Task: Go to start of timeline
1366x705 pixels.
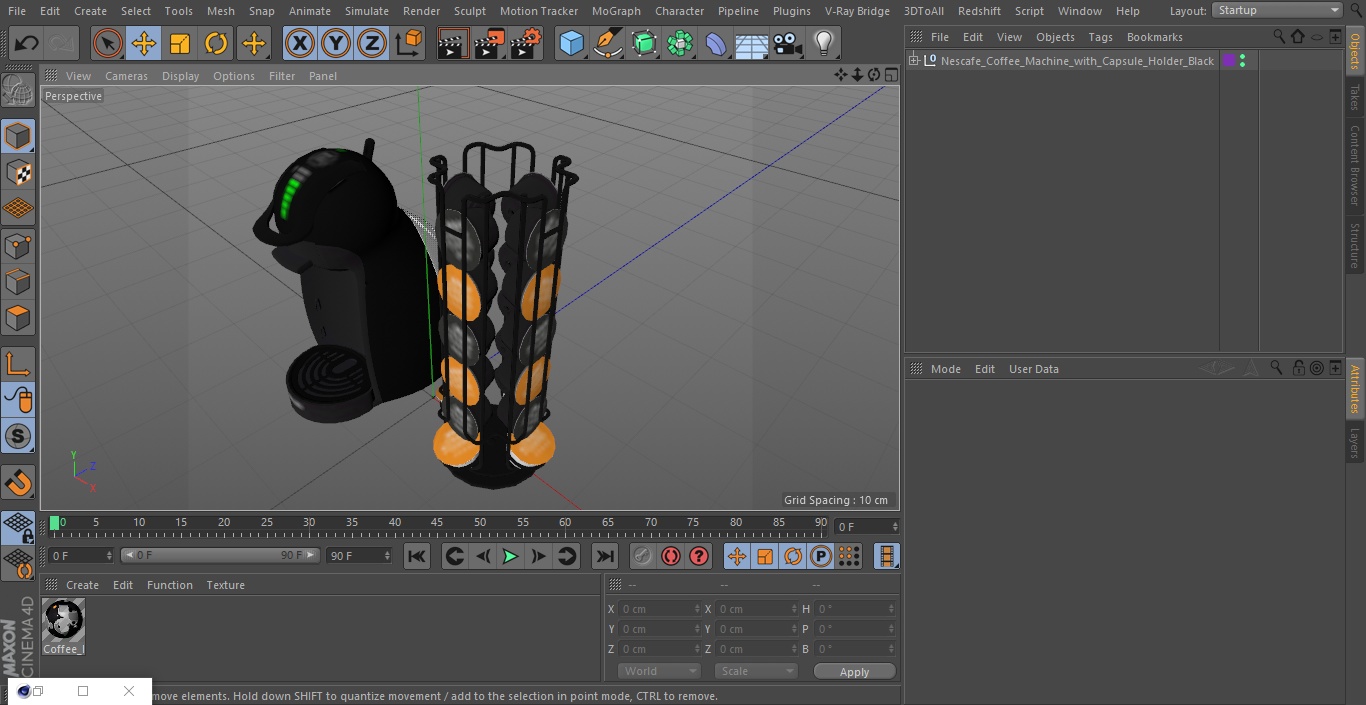Action: 417,556
